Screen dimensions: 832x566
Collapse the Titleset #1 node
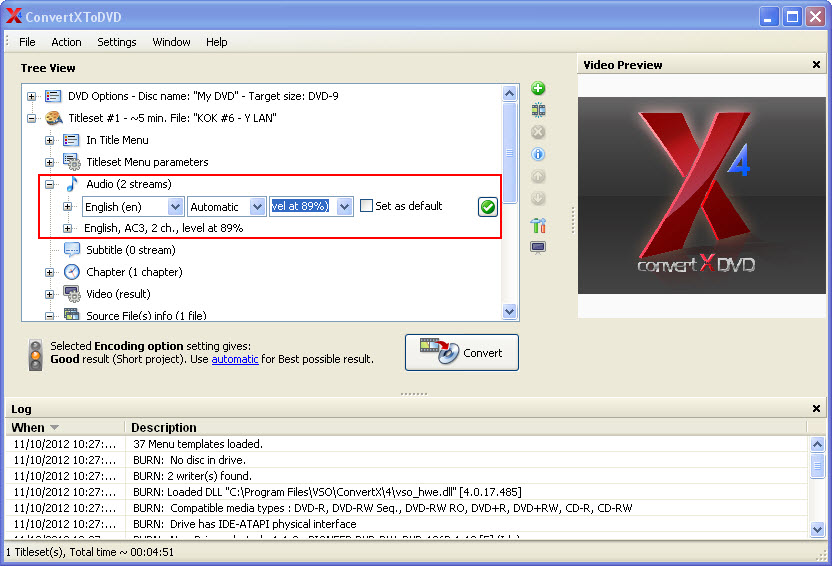coord(32,118)
